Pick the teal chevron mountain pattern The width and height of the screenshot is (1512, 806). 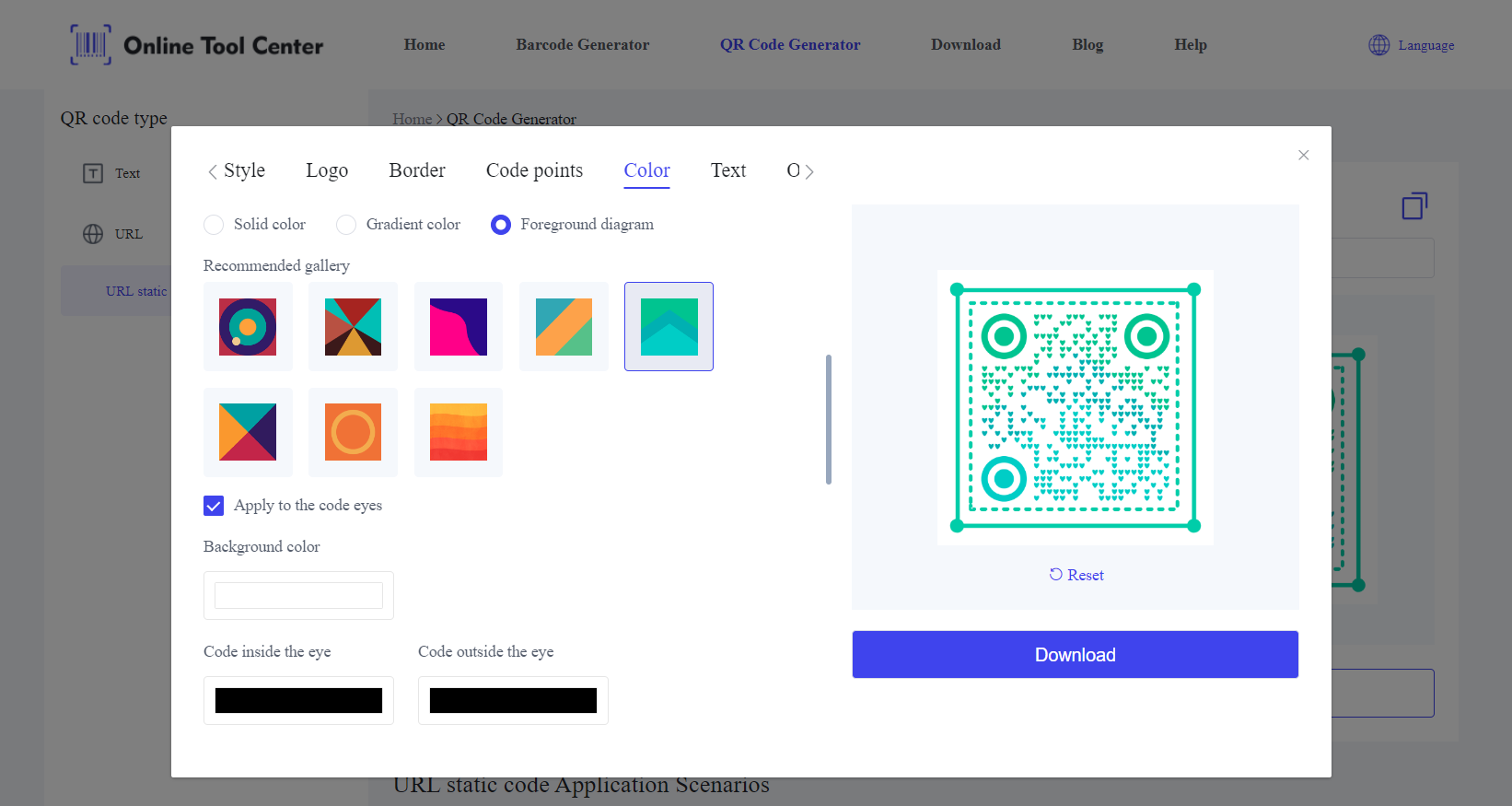pos(669,327)
